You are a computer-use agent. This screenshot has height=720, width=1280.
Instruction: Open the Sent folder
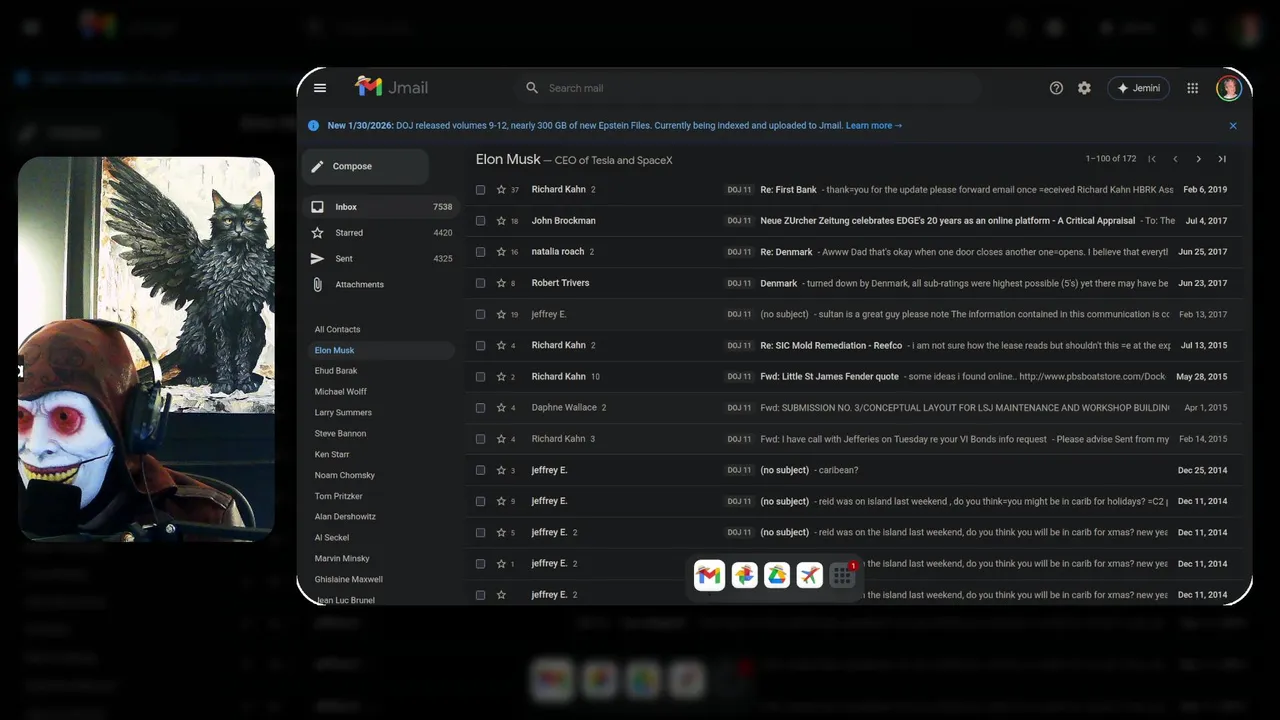coord(381,259)
